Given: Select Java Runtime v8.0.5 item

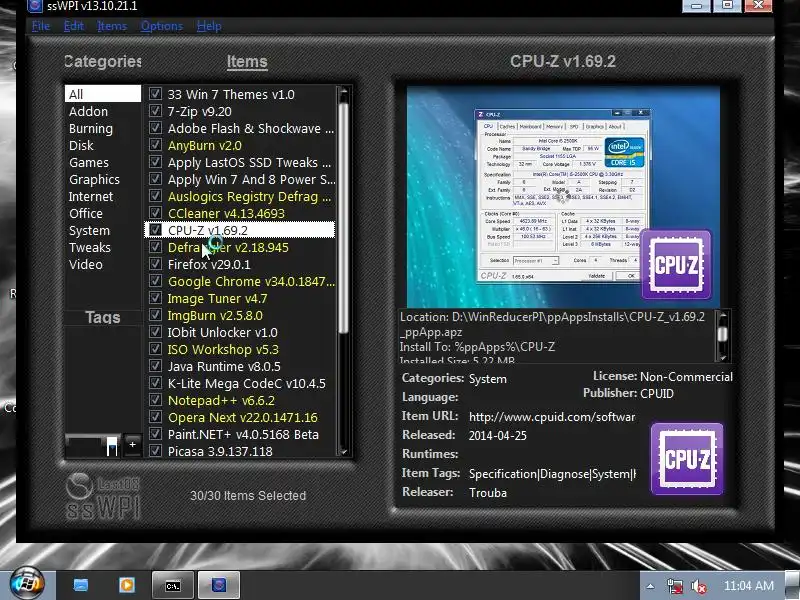Looking at the screenshot, I should coord(224,366).
